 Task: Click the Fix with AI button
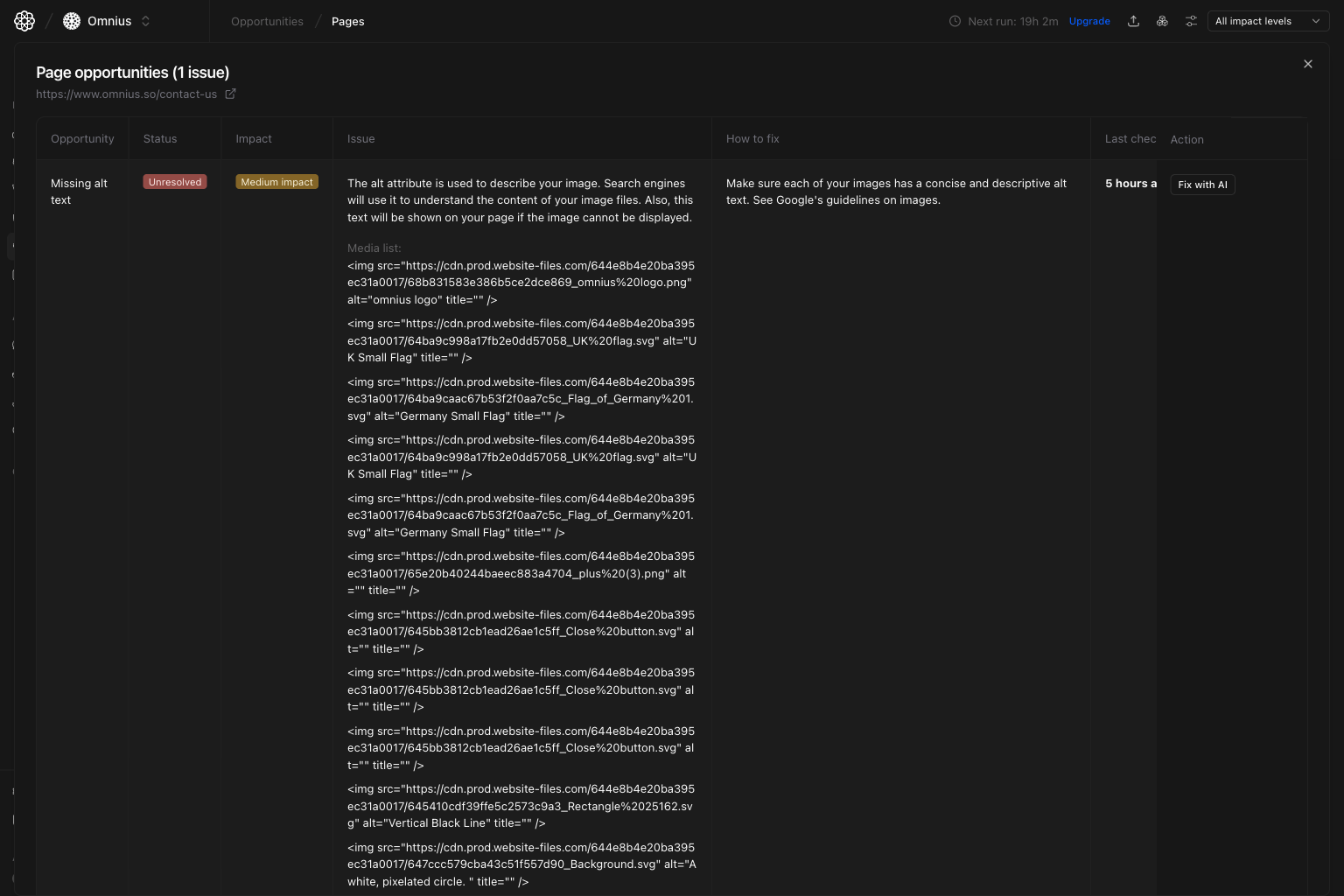click(x=1201, y=184)
